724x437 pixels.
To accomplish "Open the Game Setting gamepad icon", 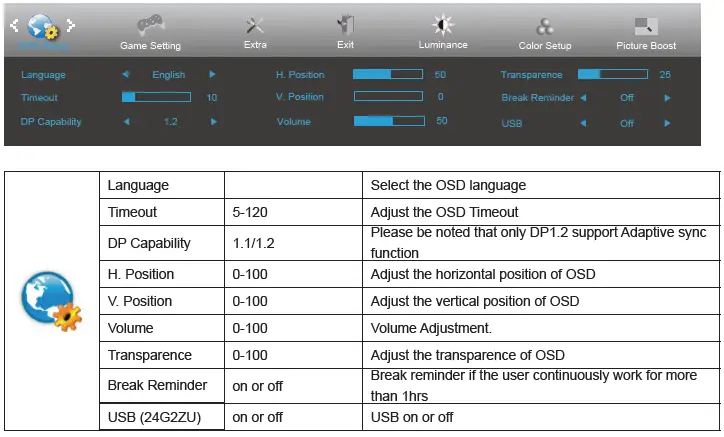I will click(x=149, y=26).
